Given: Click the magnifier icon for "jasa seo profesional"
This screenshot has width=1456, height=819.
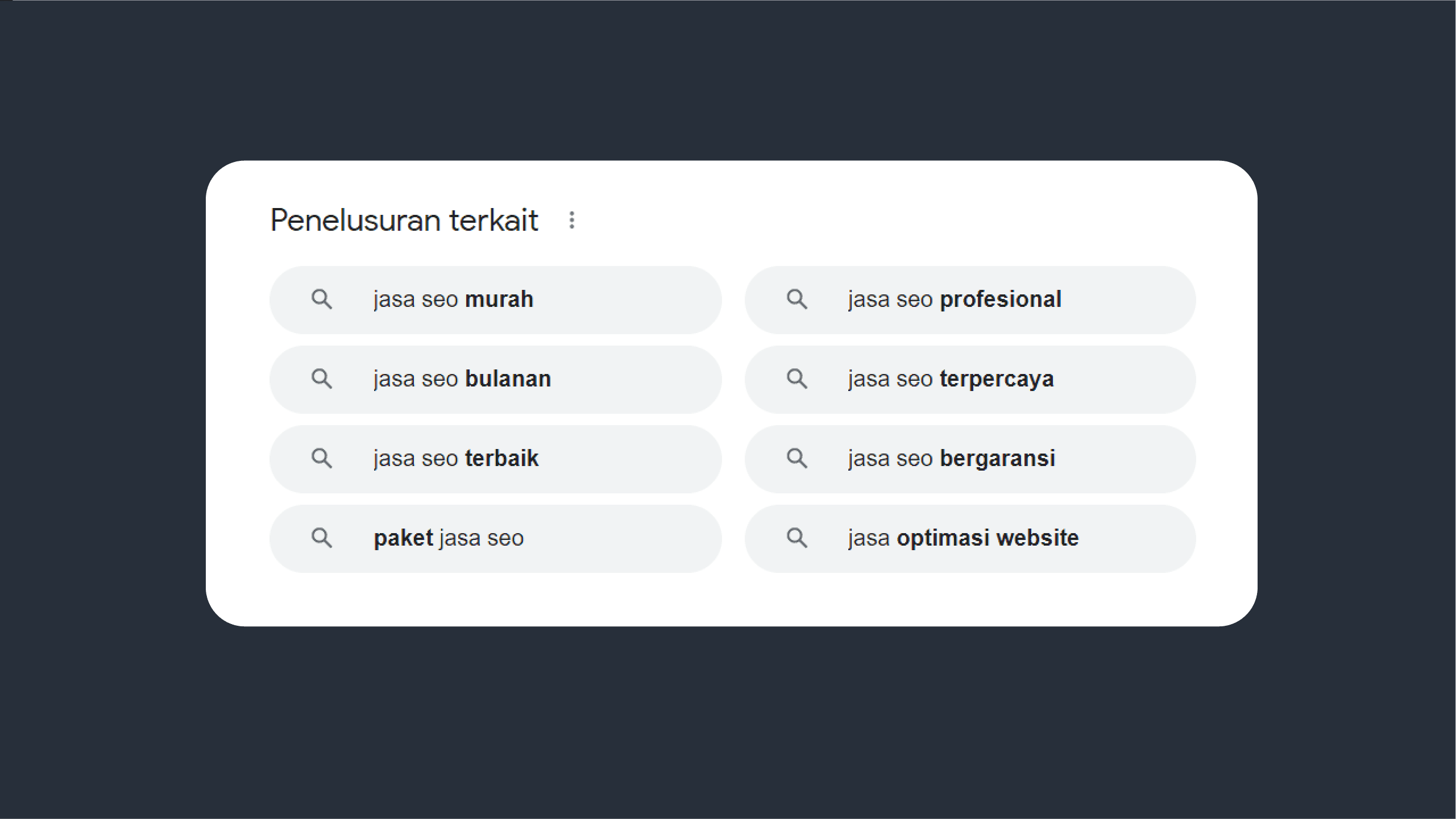Looking at the screenshot, I should point(797,299).
